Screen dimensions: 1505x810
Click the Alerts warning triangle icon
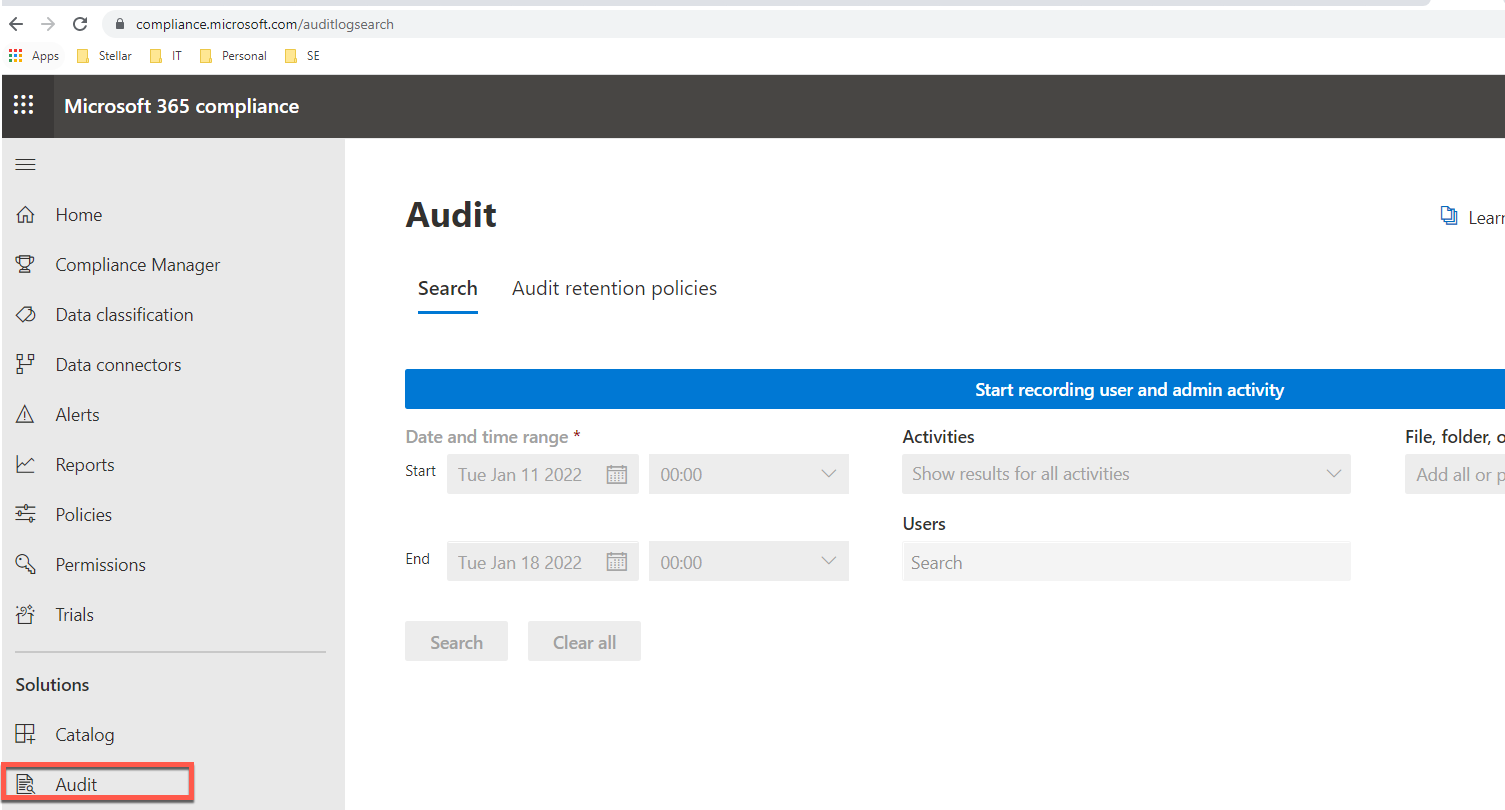26,415
